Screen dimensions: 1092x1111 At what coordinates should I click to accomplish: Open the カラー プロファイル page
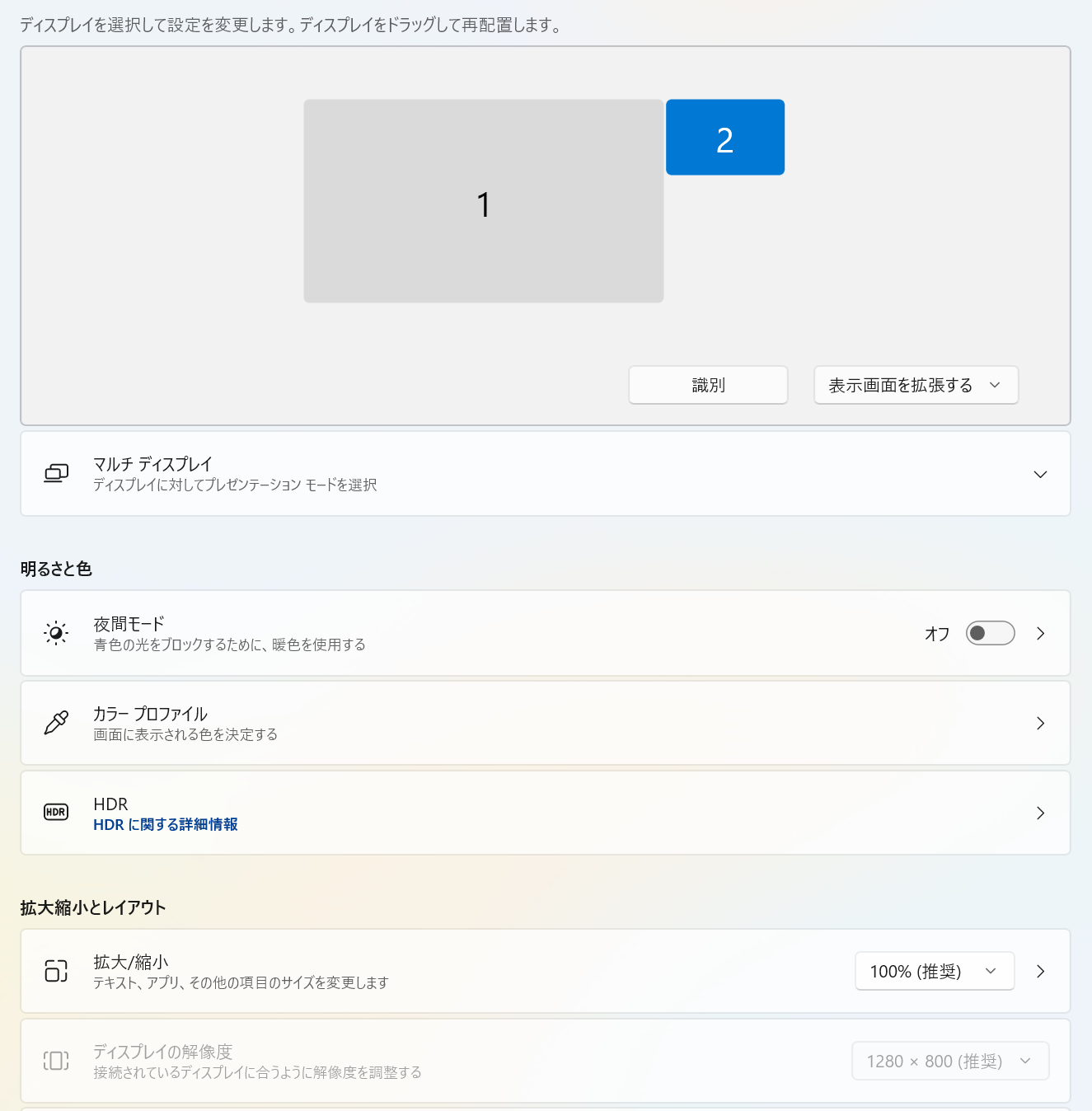(1040, 723)
